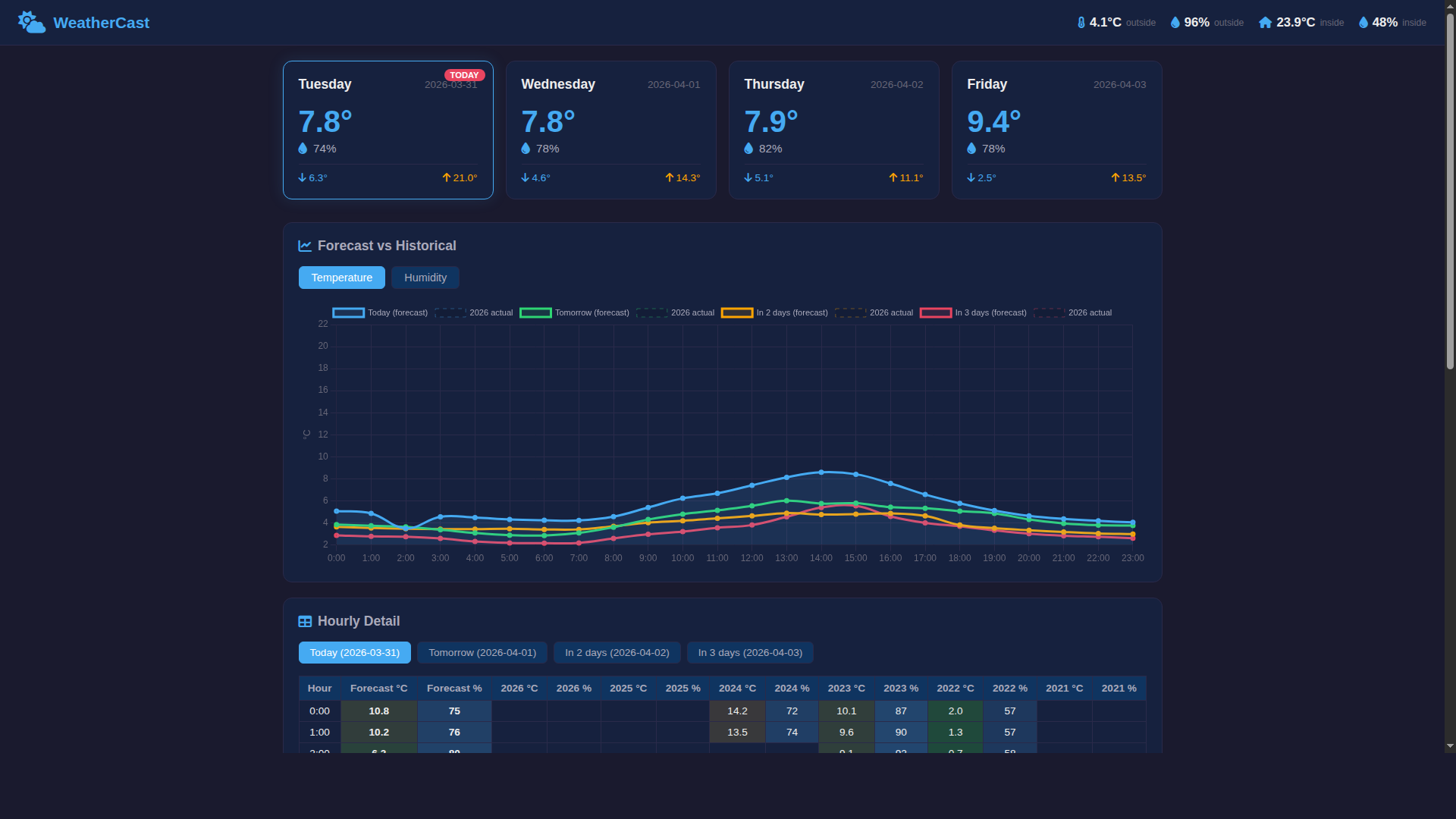The width and height of the screenshot is (1456, 819).
Task: Click the droplet icon next to 48% inside
Action: pyautogui.click(x=1363, y=22)
